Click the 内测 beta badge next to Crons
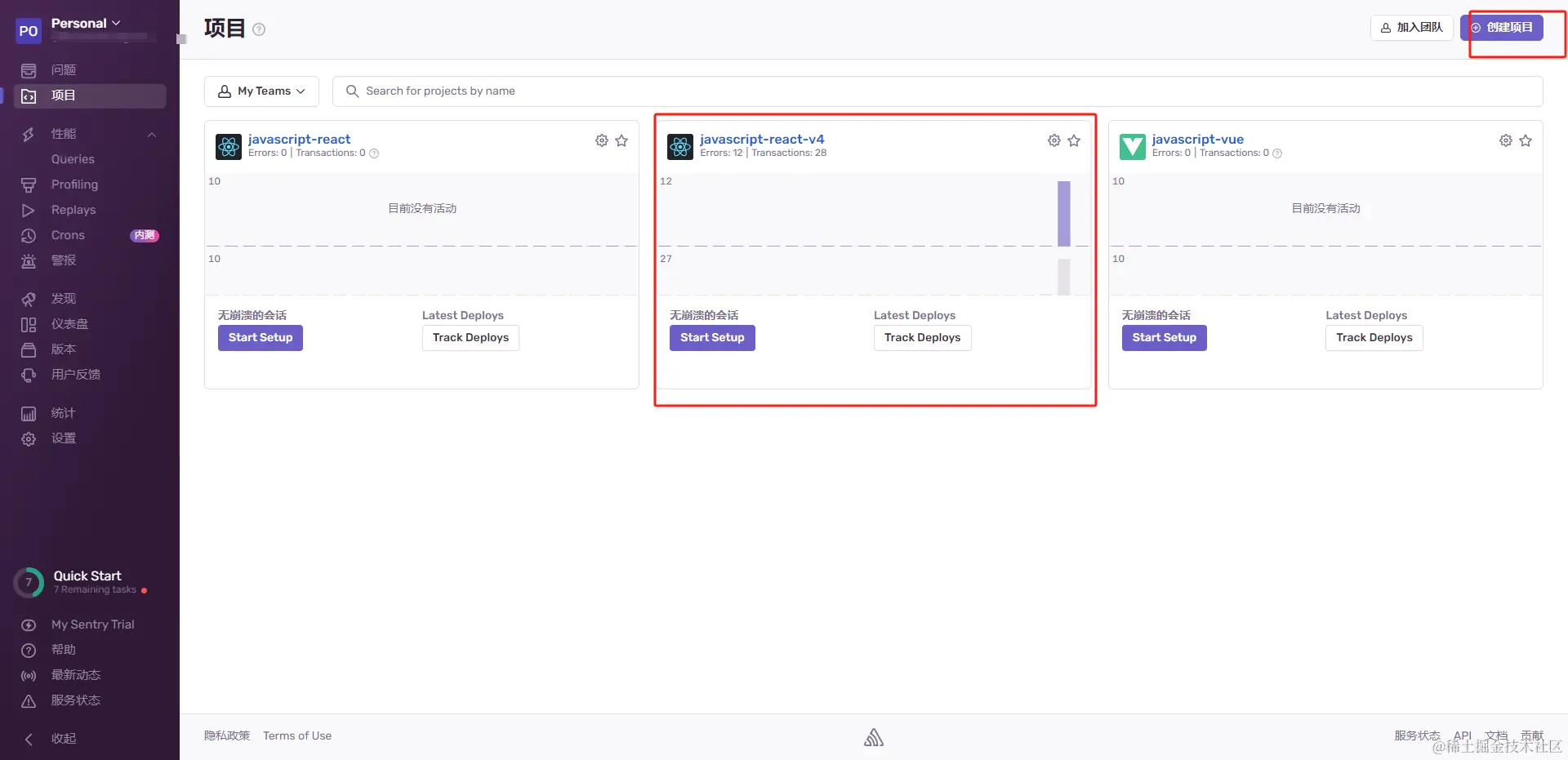The image size is (1568, 760). tap(145, 236)
